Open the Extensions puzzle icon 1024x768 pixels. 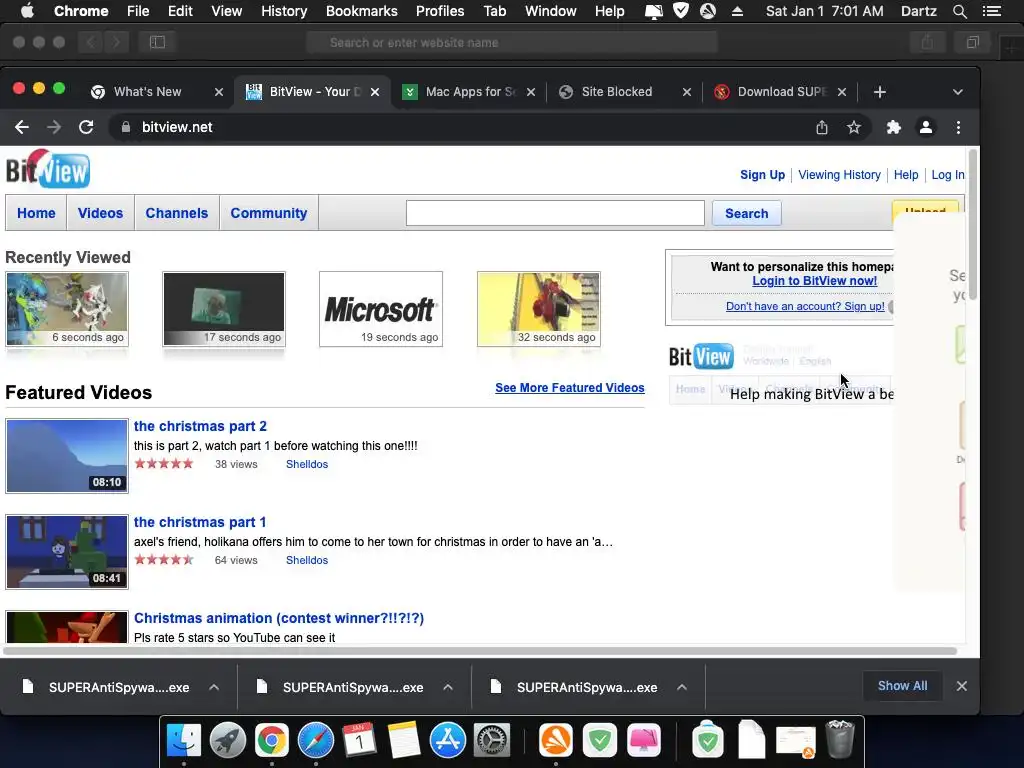click(x=893, y=127)
